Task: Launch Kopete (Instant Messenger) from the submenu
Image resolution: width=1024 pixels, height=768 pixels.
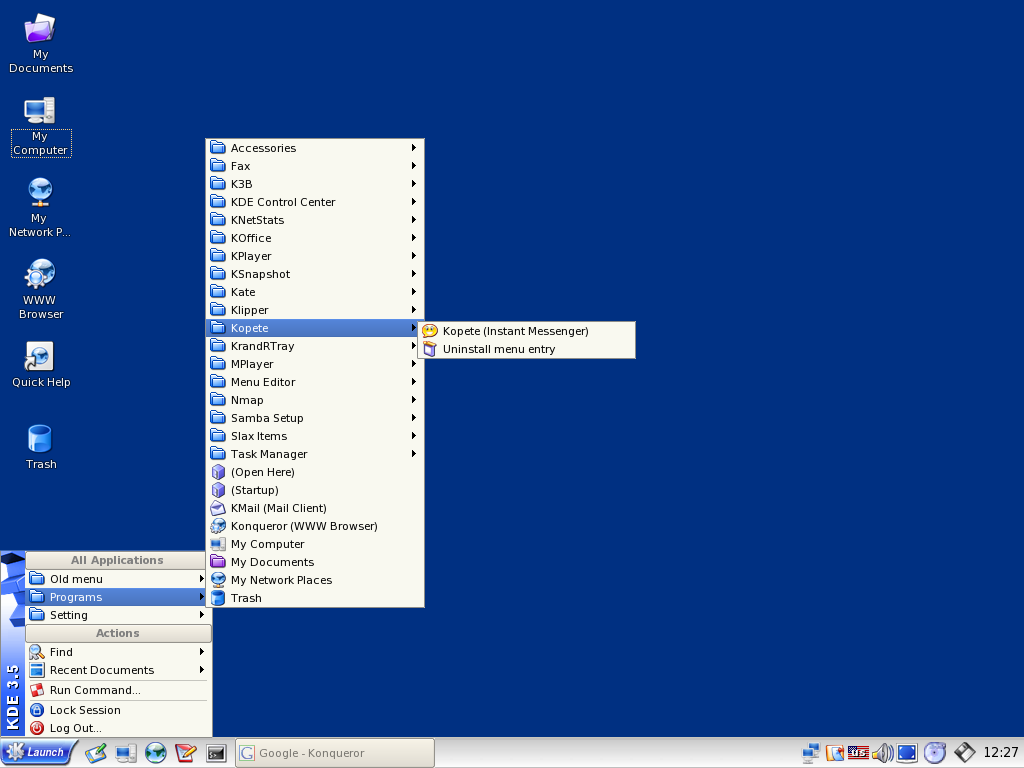Action: pos(527,331)
